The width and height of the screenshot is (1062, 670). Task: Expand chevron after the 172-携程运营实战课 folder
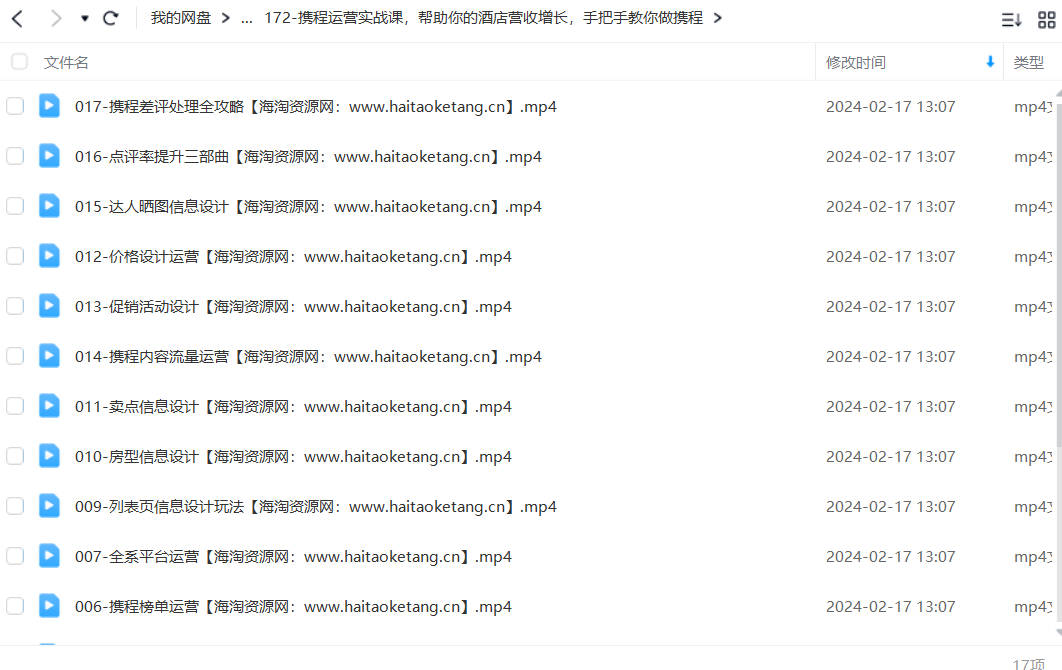(717, 18)
